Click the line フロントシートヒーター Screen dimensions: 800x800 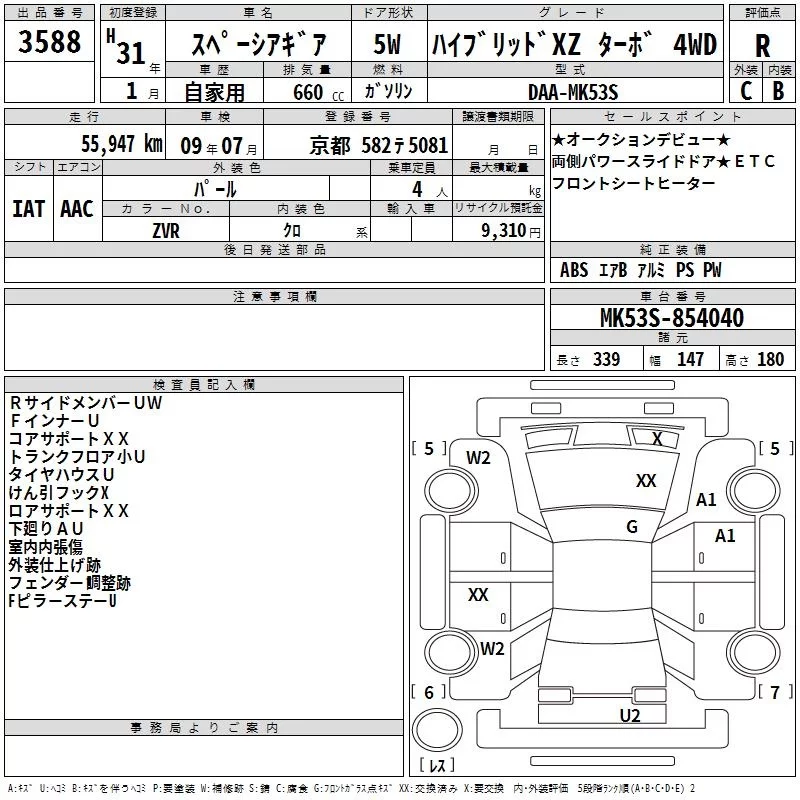634,183
